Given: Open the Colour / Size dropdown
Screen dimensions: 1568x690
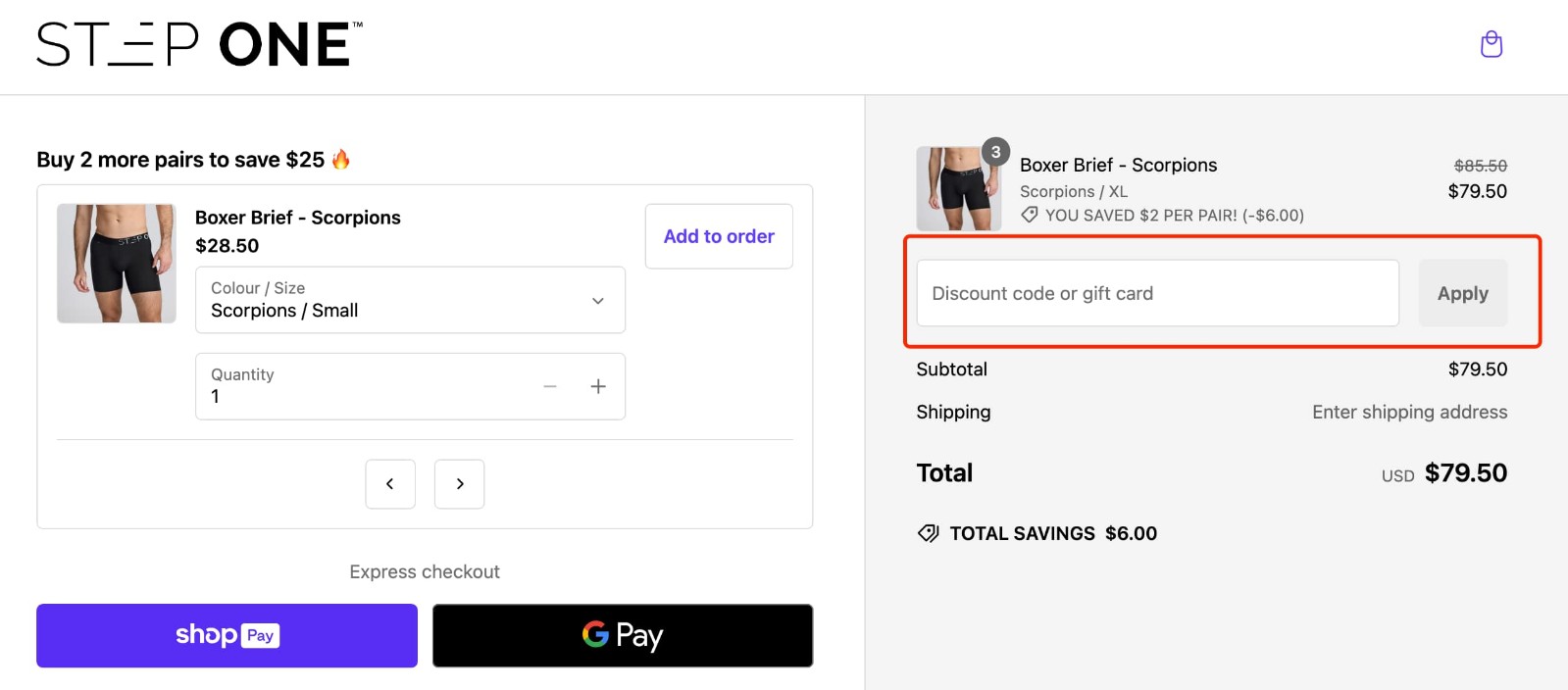Looking at the screenshot, I should (x=409, y=300).
